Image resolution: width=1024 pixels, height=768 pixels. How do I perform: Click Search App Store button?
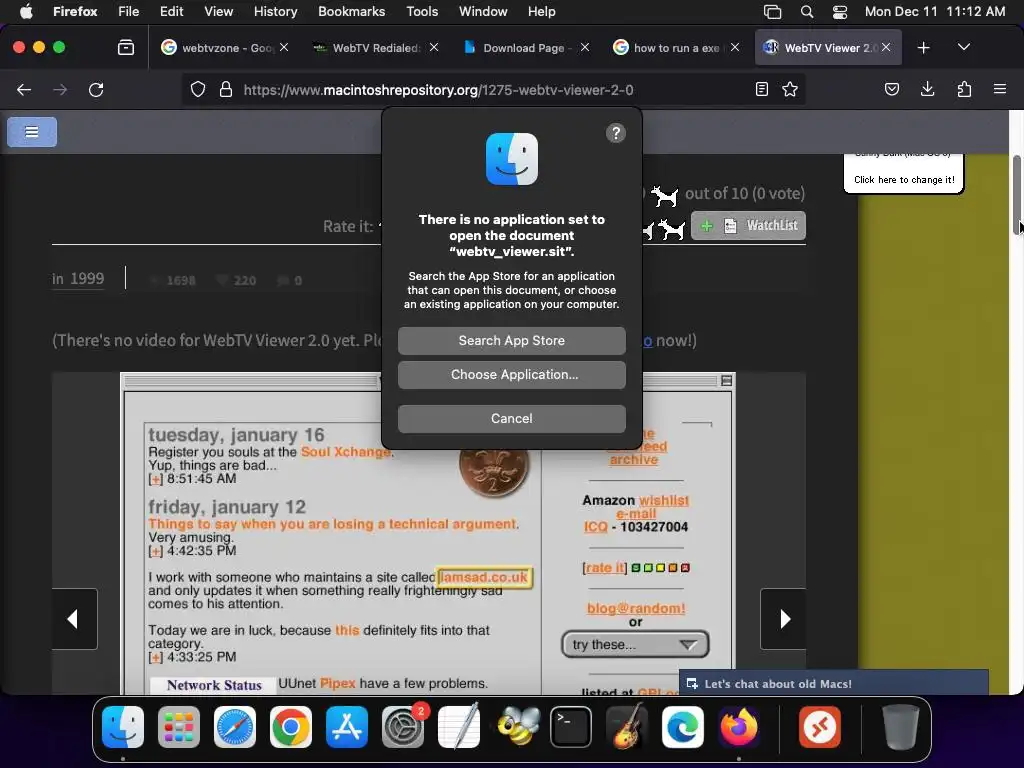[x=511, y=340]
